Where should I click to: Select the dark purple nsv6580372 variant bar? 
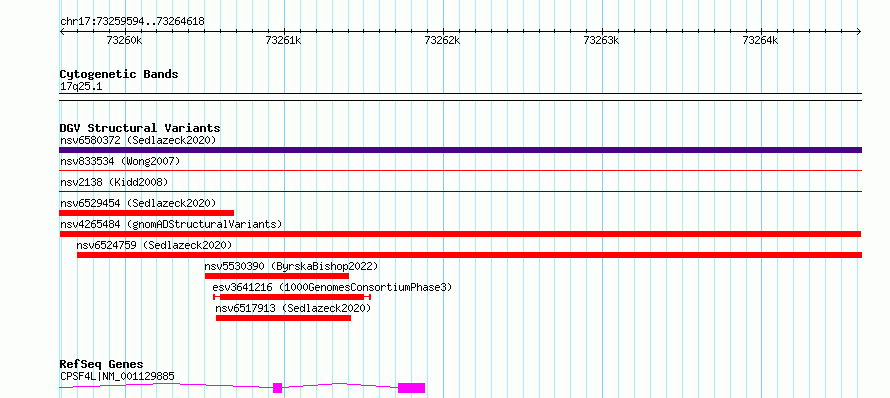pyautogui.click(x=460, y=150)
